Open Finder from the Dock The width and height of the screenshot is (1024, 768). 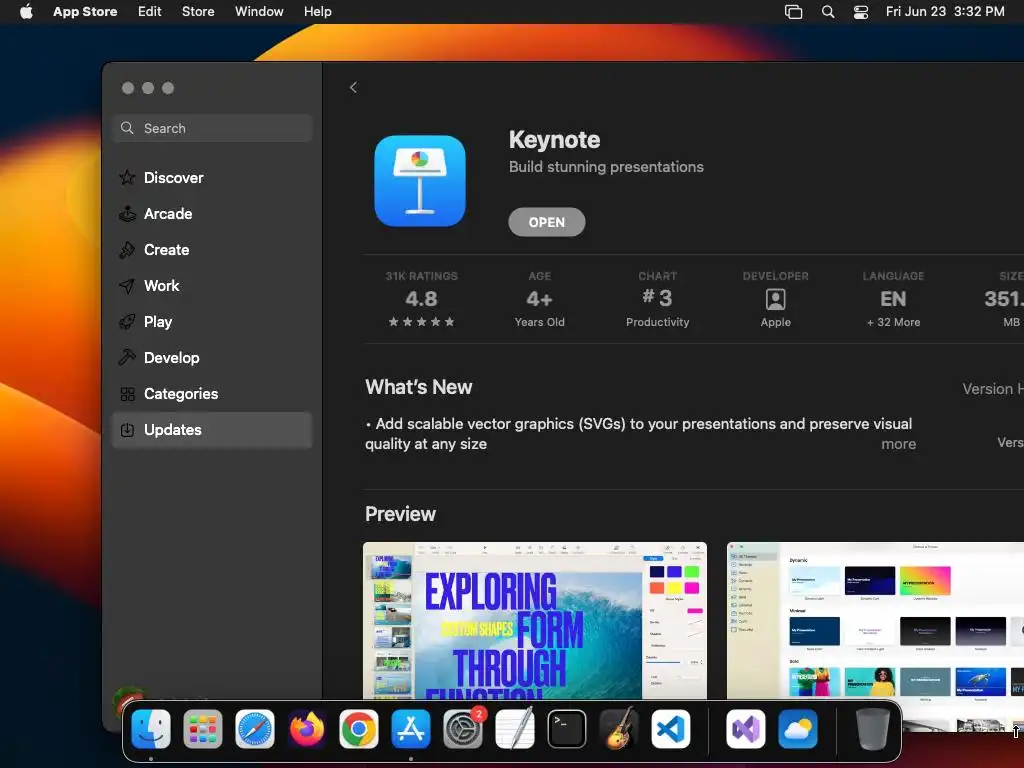[x=151, y=729]
